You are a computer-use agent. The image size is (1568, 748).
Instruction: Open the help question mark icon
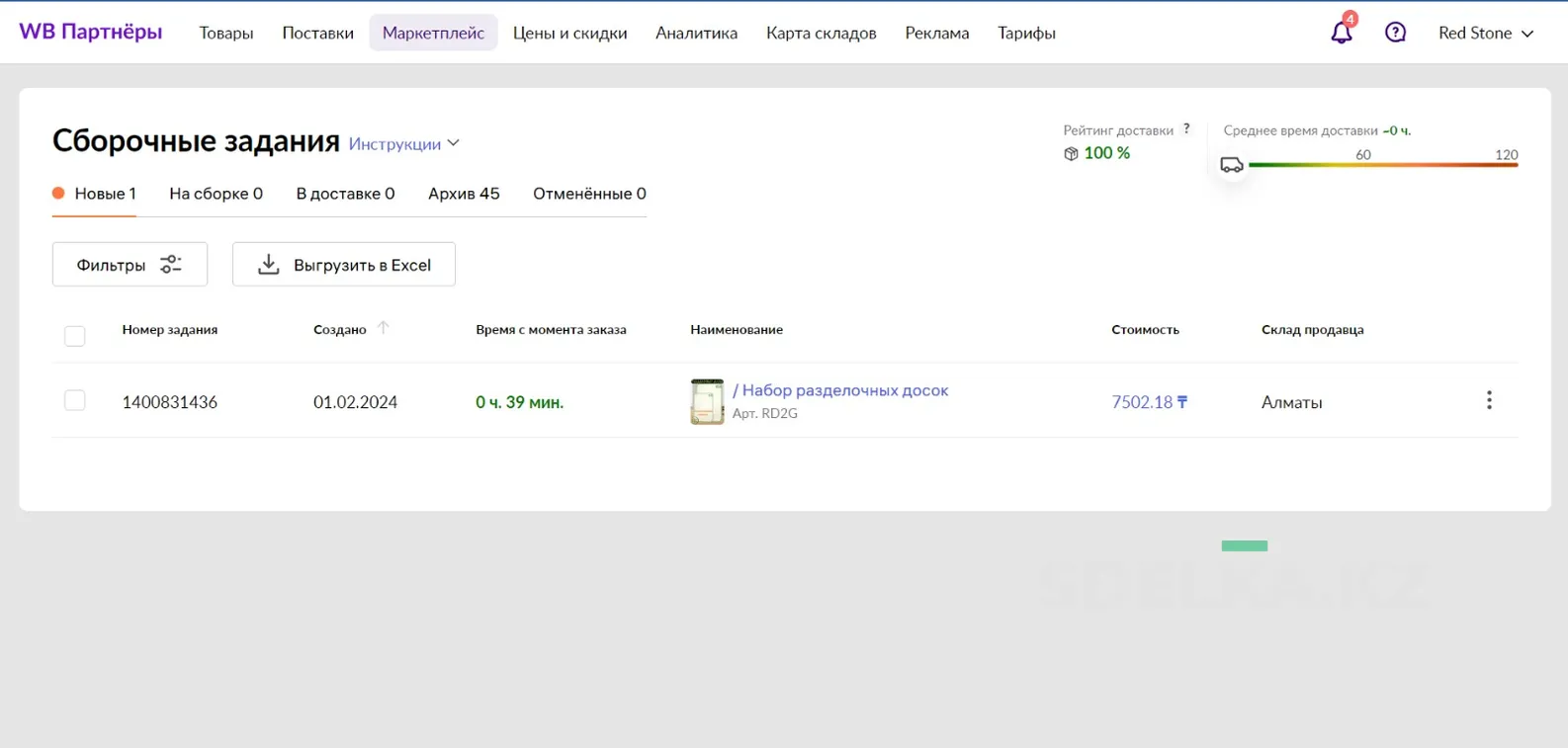(1395, 33)
